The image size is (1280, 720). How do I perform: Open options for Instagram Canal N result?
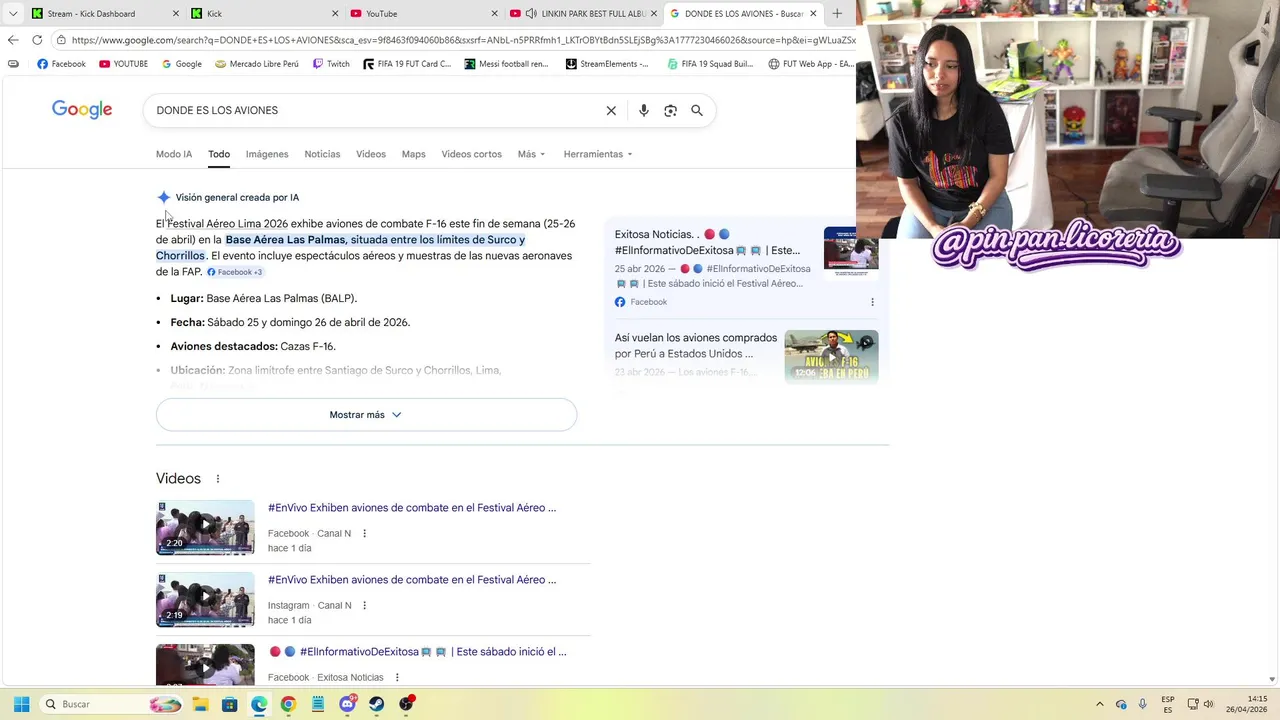click(364, 606)
